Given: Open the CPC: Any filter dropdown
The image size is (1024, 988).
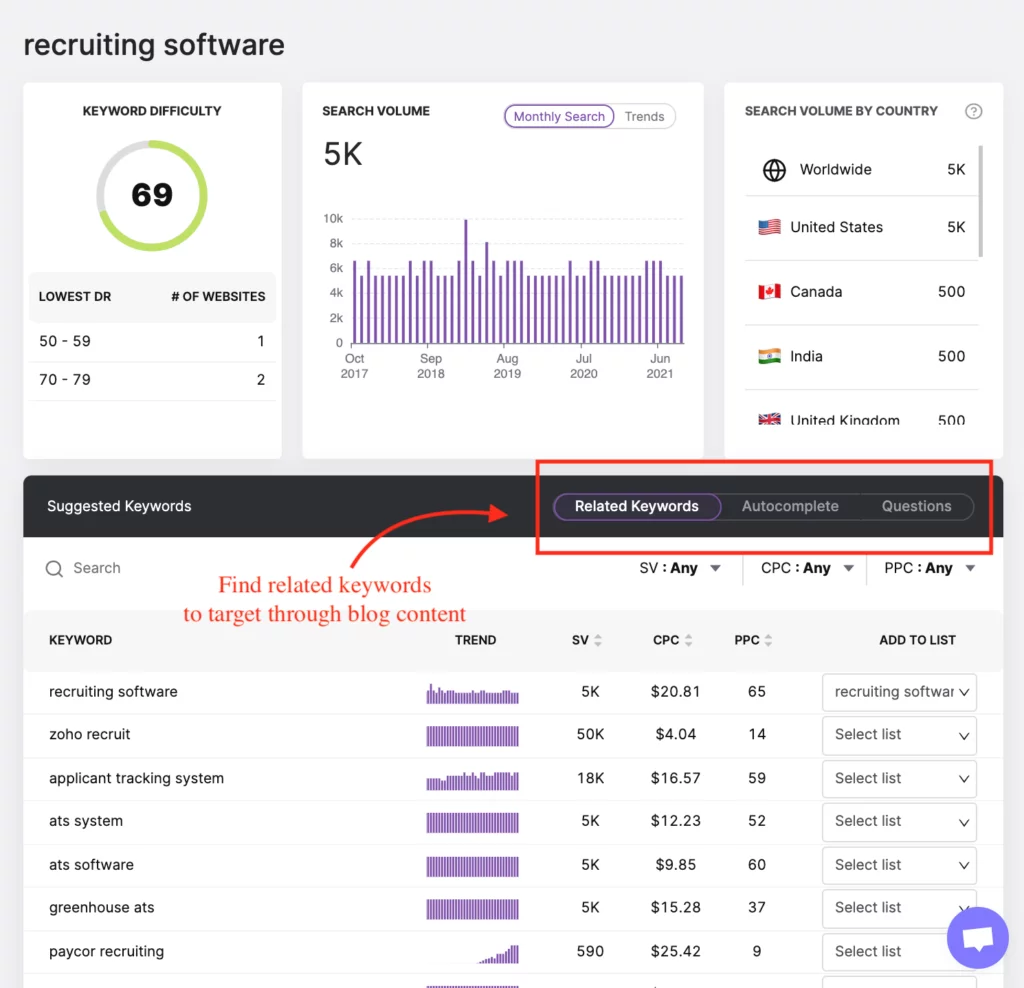Looking at the screenshot, I should click(x=805, y=567).
